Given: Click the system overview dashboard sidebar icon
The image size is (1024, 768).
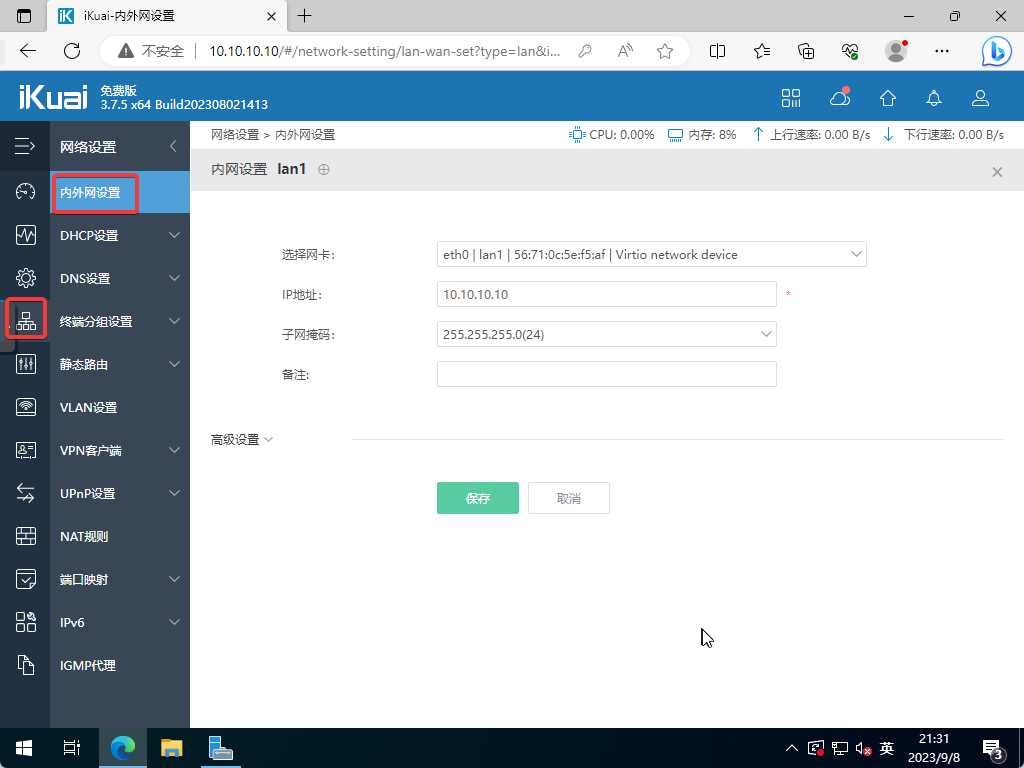Looking at the screenshot, I should pyautogui.click(x=26, y=192).
